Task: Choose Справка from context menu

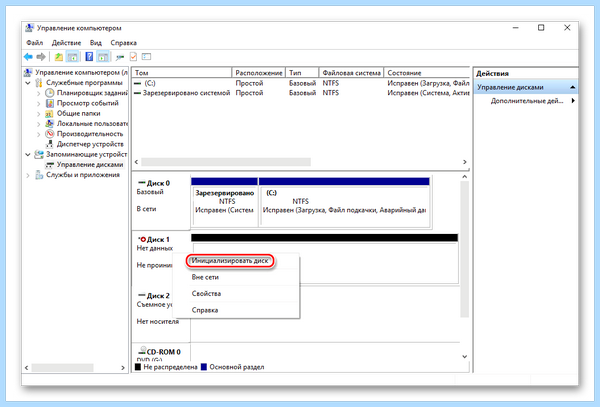Action: pos(205,310)
